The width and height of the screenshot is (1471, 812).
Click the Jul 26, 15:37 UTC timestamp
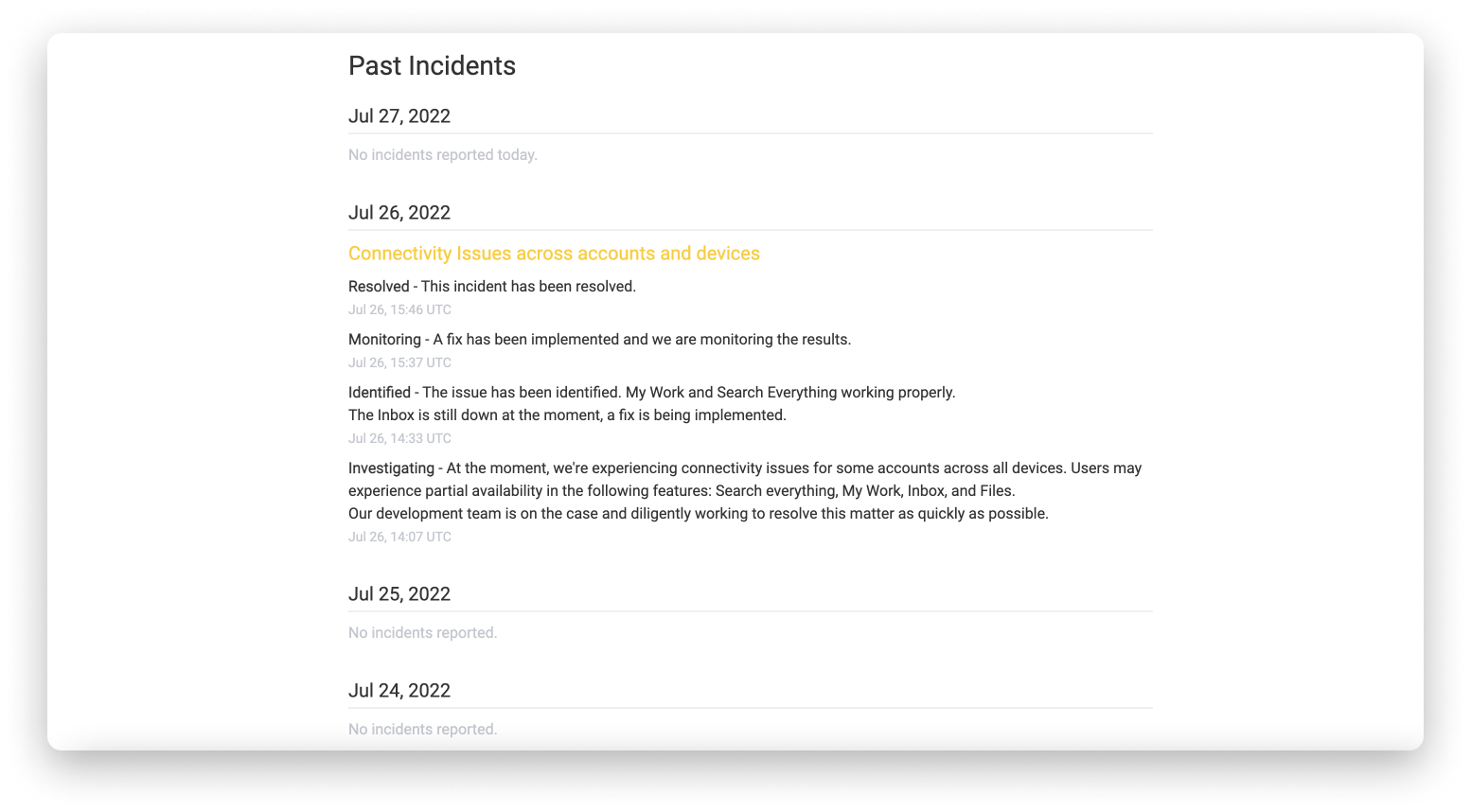[x=399, y=362]
